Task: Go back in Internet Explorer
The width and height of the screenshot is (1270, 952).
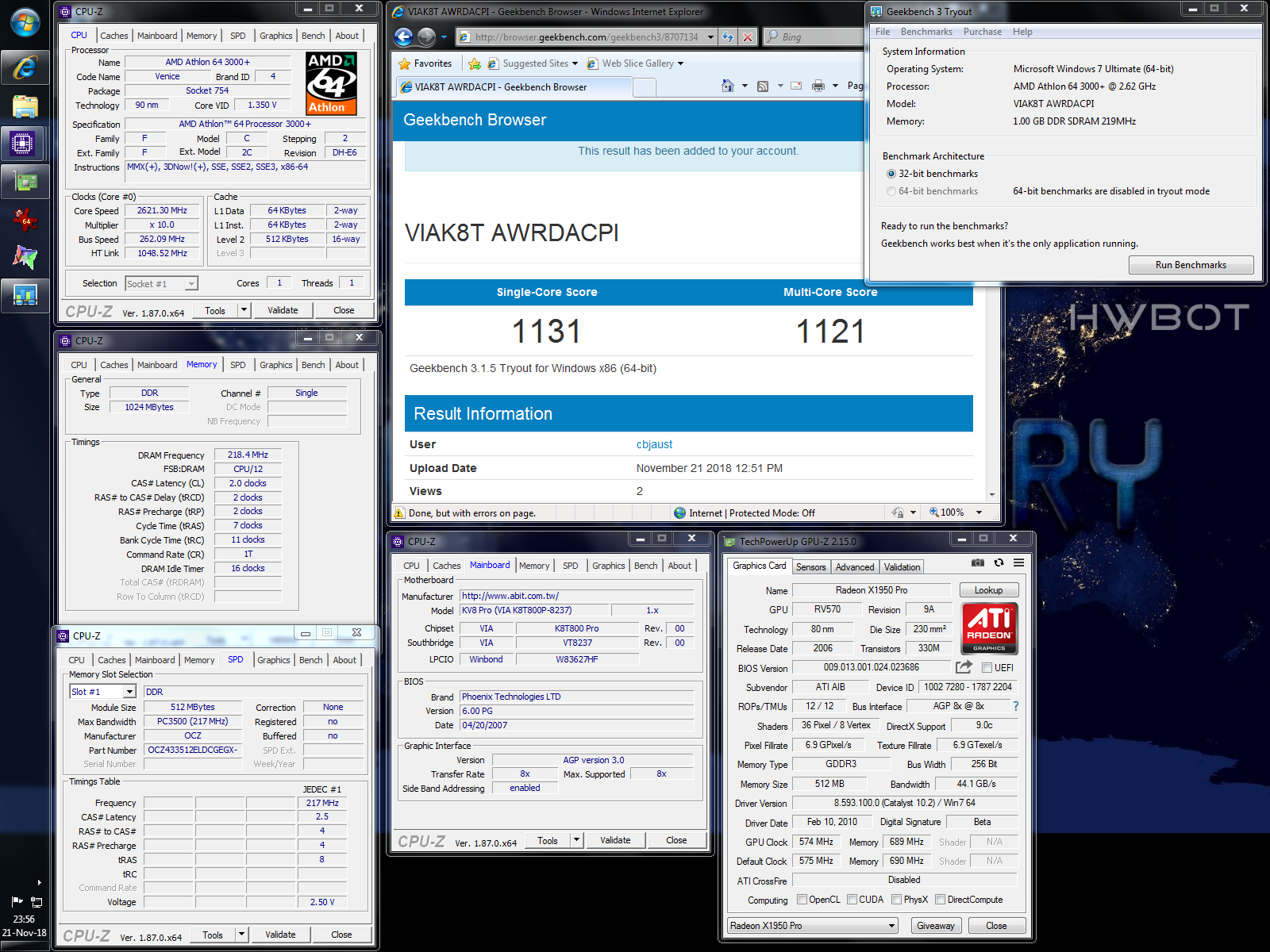Action: tap(403, 36)
